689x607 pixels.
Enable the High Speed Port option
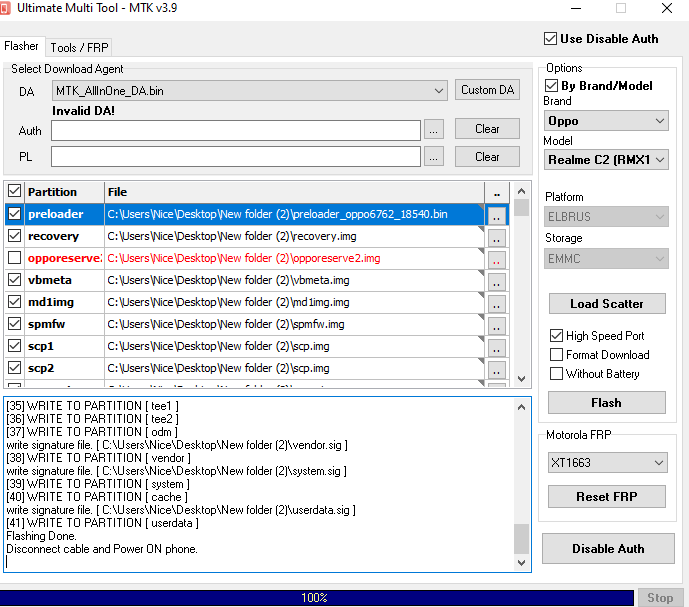[556, 336]
